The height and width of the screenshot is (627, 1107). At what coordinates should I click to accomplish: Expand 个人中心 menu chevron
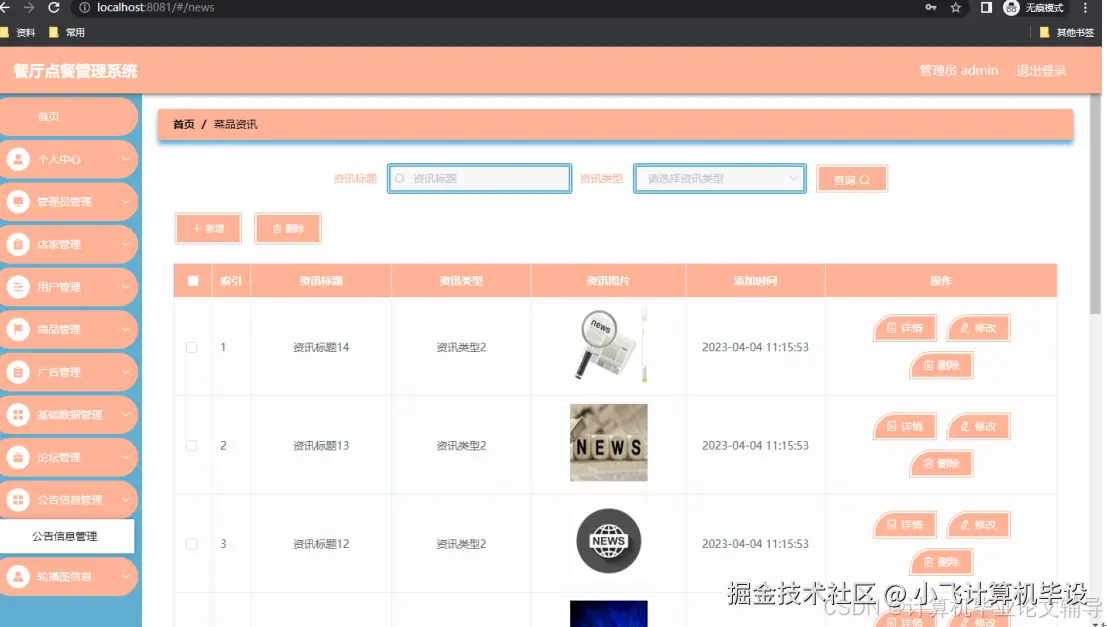[125, 159]
